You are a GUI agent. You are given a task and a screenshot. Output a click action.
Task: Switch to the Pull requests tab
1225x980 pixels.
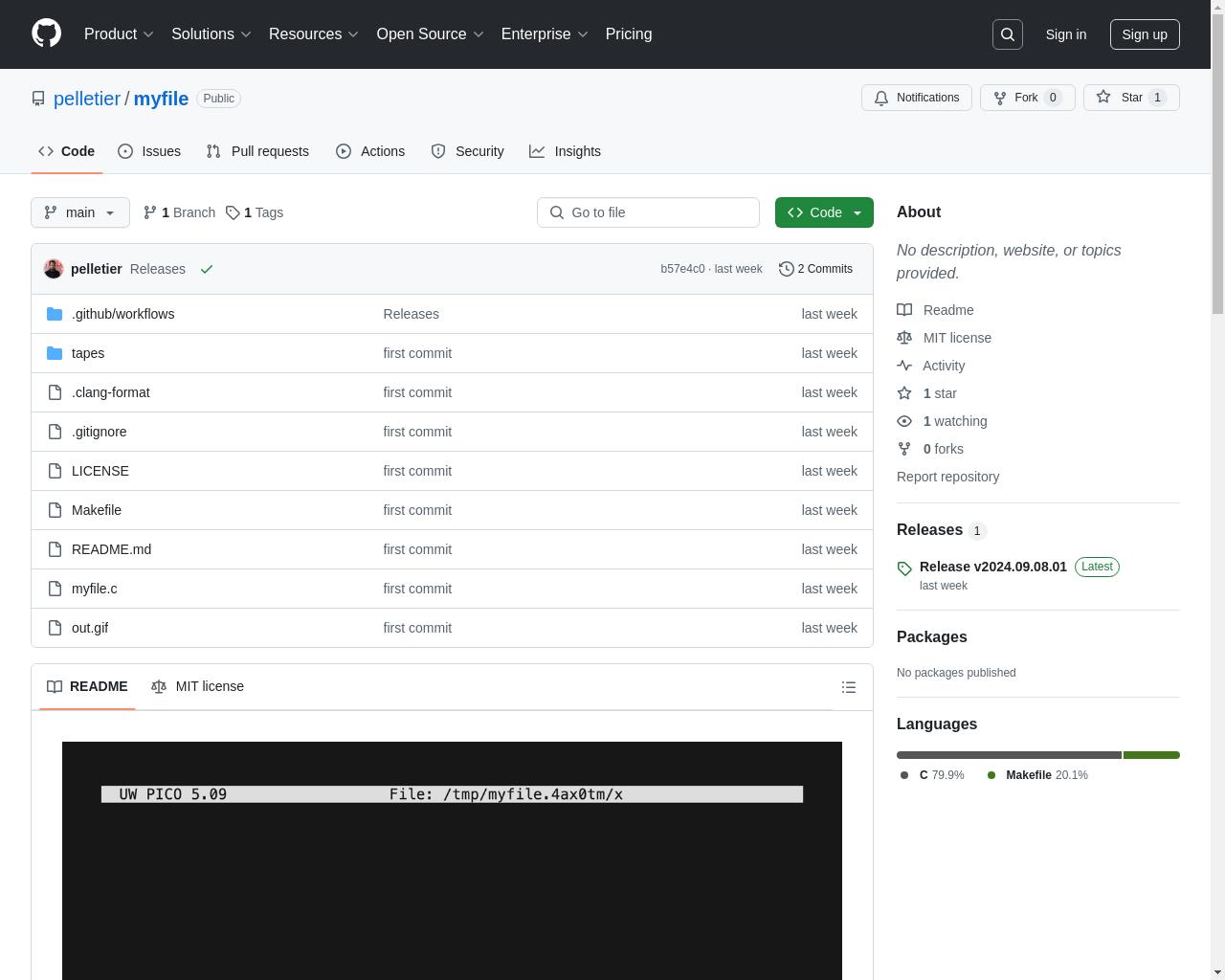coord(257,151)
